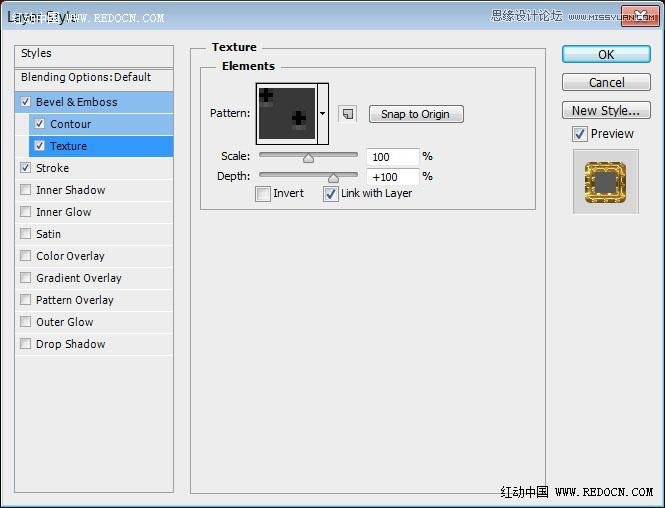The image size is (665, 508).
Task: Select Blending Options: Default in list
Action: pos(86,77)
